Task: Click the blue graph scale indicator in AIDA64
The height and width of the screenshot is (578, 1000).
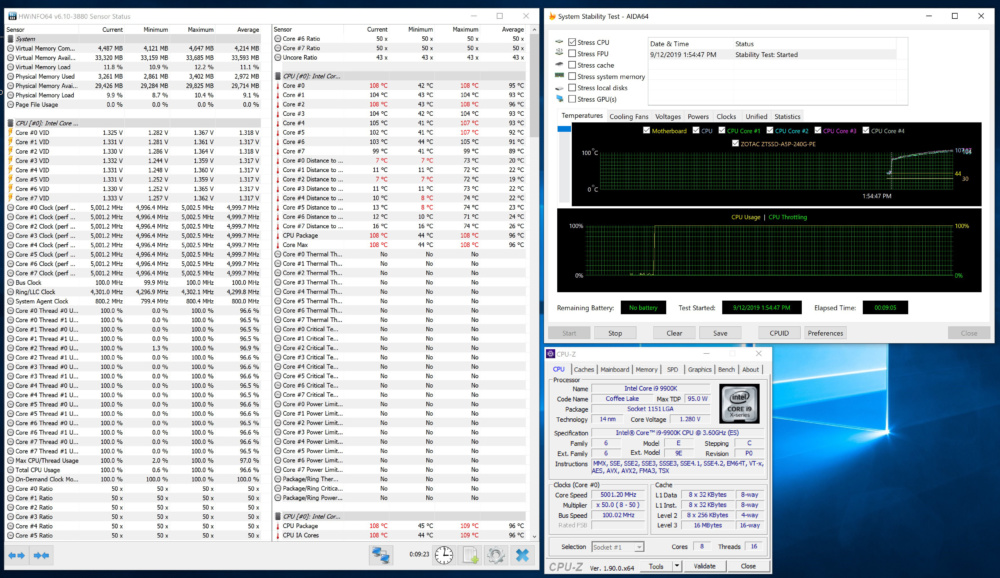Action: [x=564, y=129]
